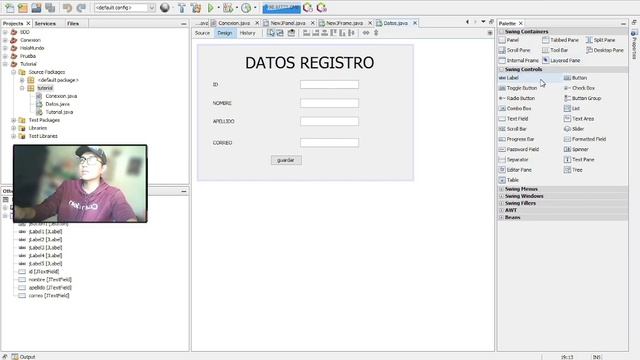
Task: Pick the Slider component in Palette
Action: [x=574, y=129]
